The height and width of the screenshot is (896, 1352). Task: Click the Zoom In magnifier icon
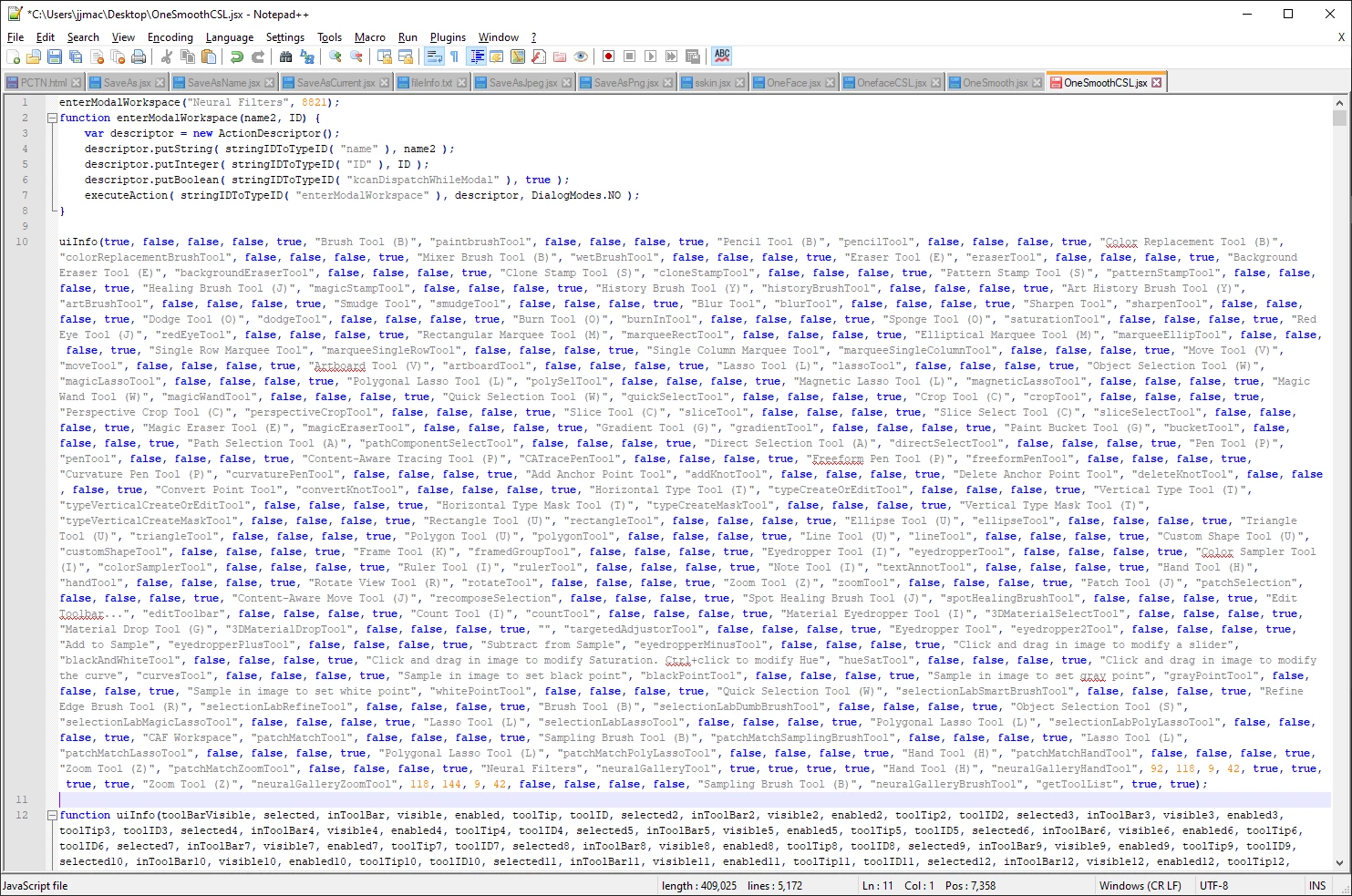[x=335, y=57]
